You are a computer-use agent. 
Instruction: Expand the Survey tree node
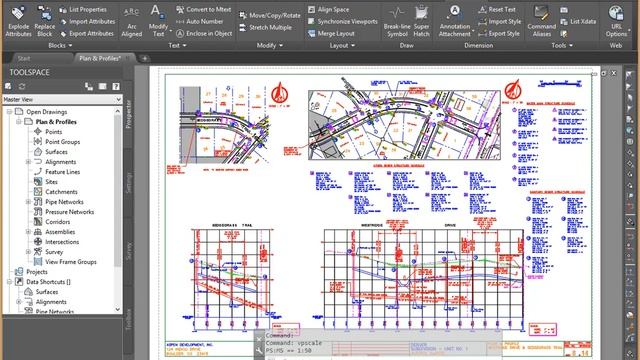(x=28, y=252)
